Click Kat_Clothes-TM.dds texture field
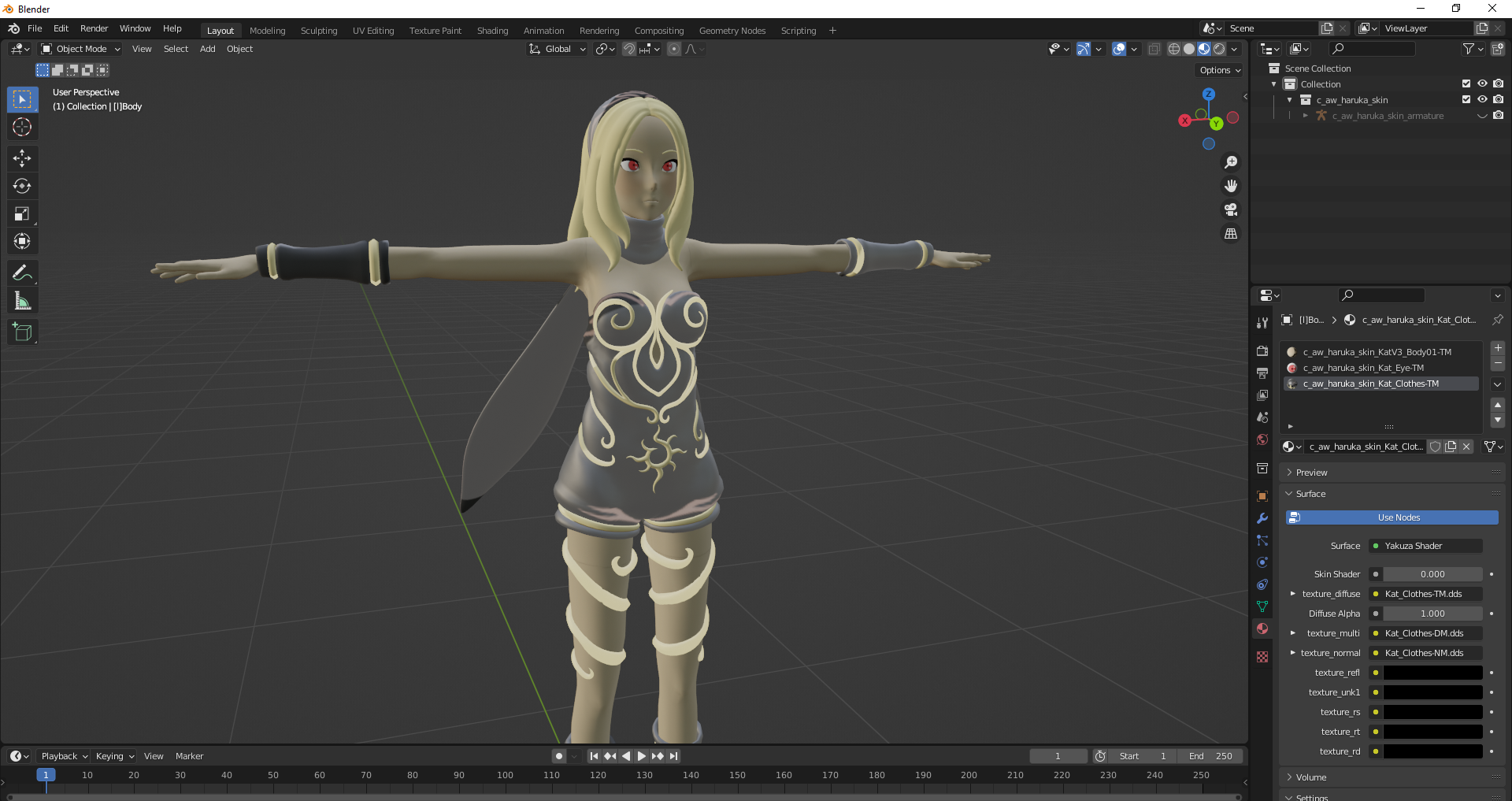Screen dimensions: 1512x801 tap(1425, 594)
